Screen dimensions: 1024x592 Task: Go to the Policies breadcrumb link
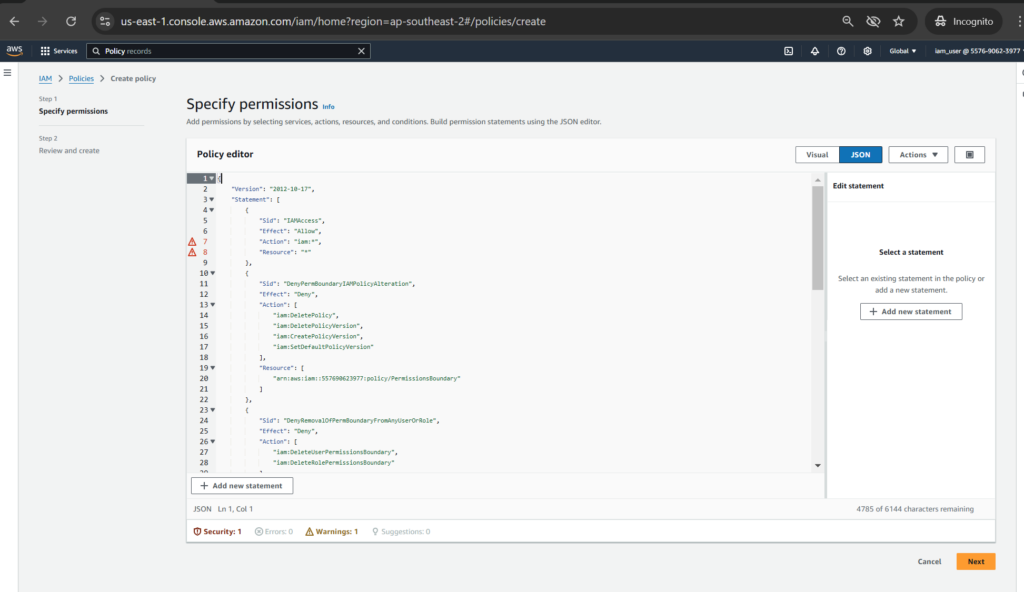point(81,78)
